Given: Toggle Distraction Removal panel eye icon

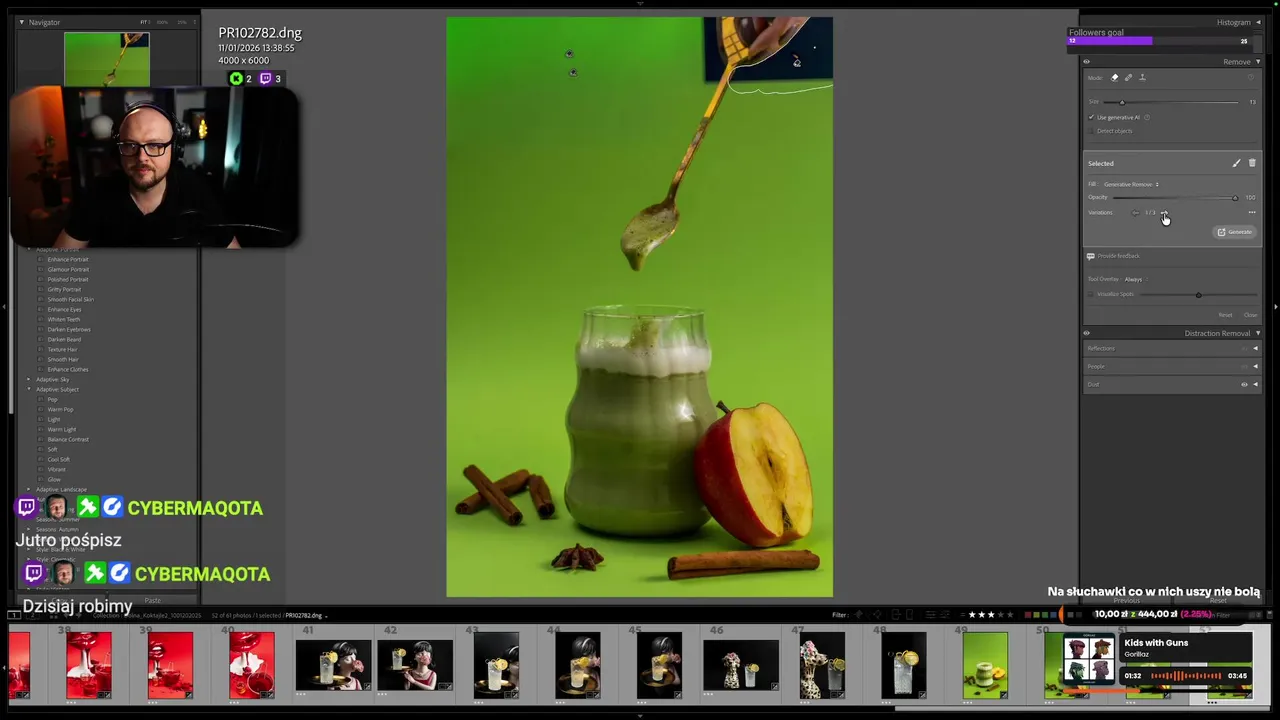Looking at the screenshot, I should [x=1087, y=333].
